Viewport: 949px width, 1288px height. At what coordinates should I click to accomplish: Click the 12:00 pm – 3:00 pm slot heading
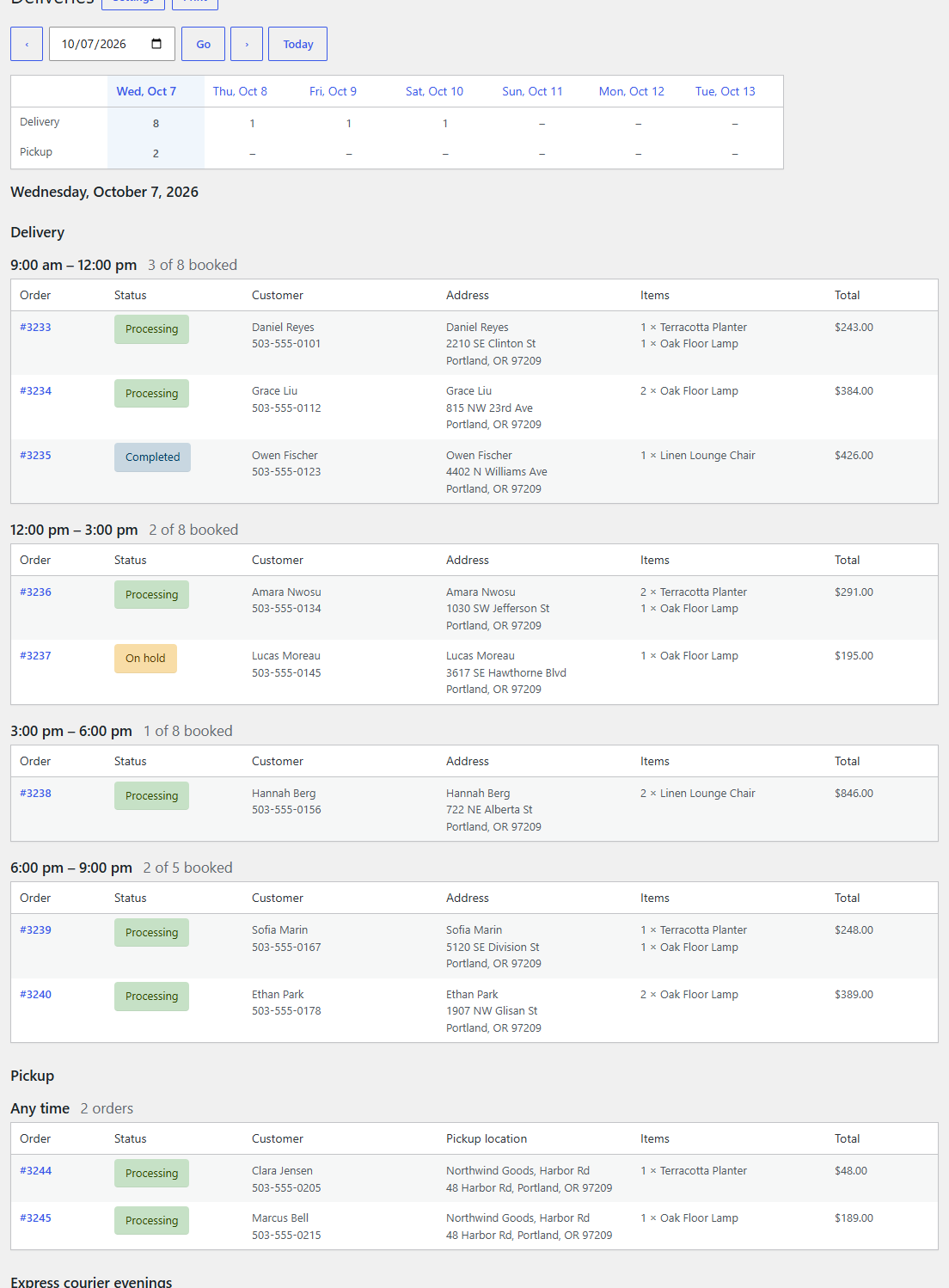coord(74,530)
